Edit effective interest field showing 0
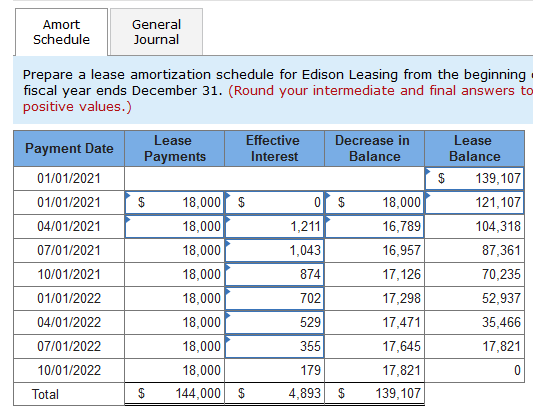 coord(274,202)
